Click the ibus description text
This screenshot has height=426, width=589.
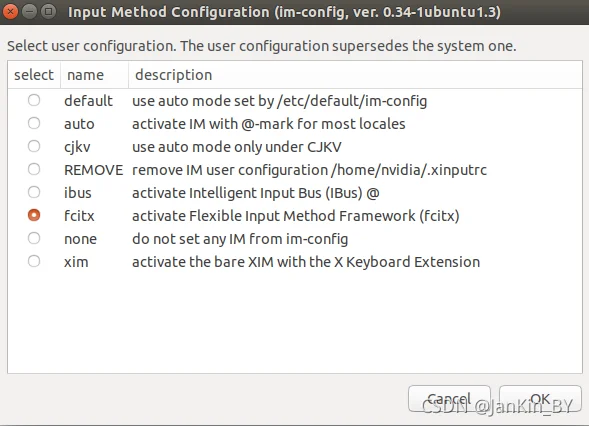(x=256, y=193)
